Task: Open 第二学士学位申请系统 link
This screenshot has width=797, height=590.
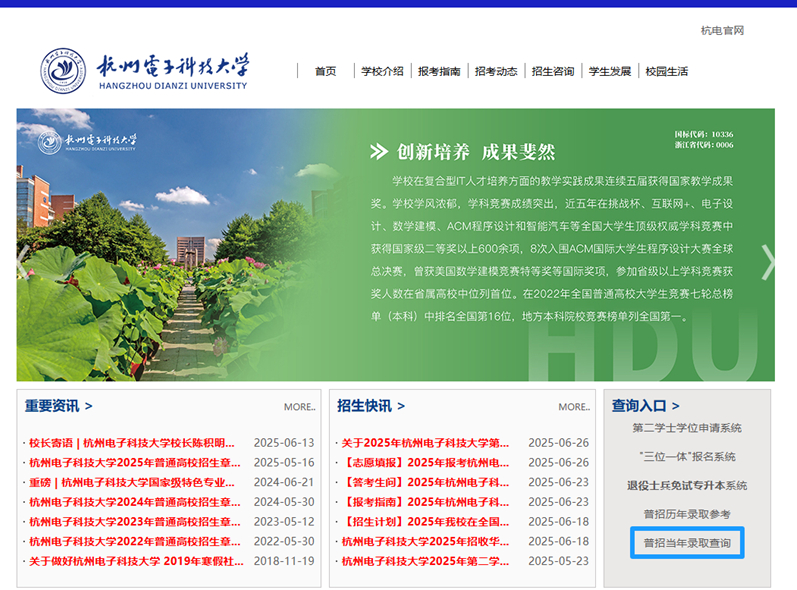Action: (687, 428)
